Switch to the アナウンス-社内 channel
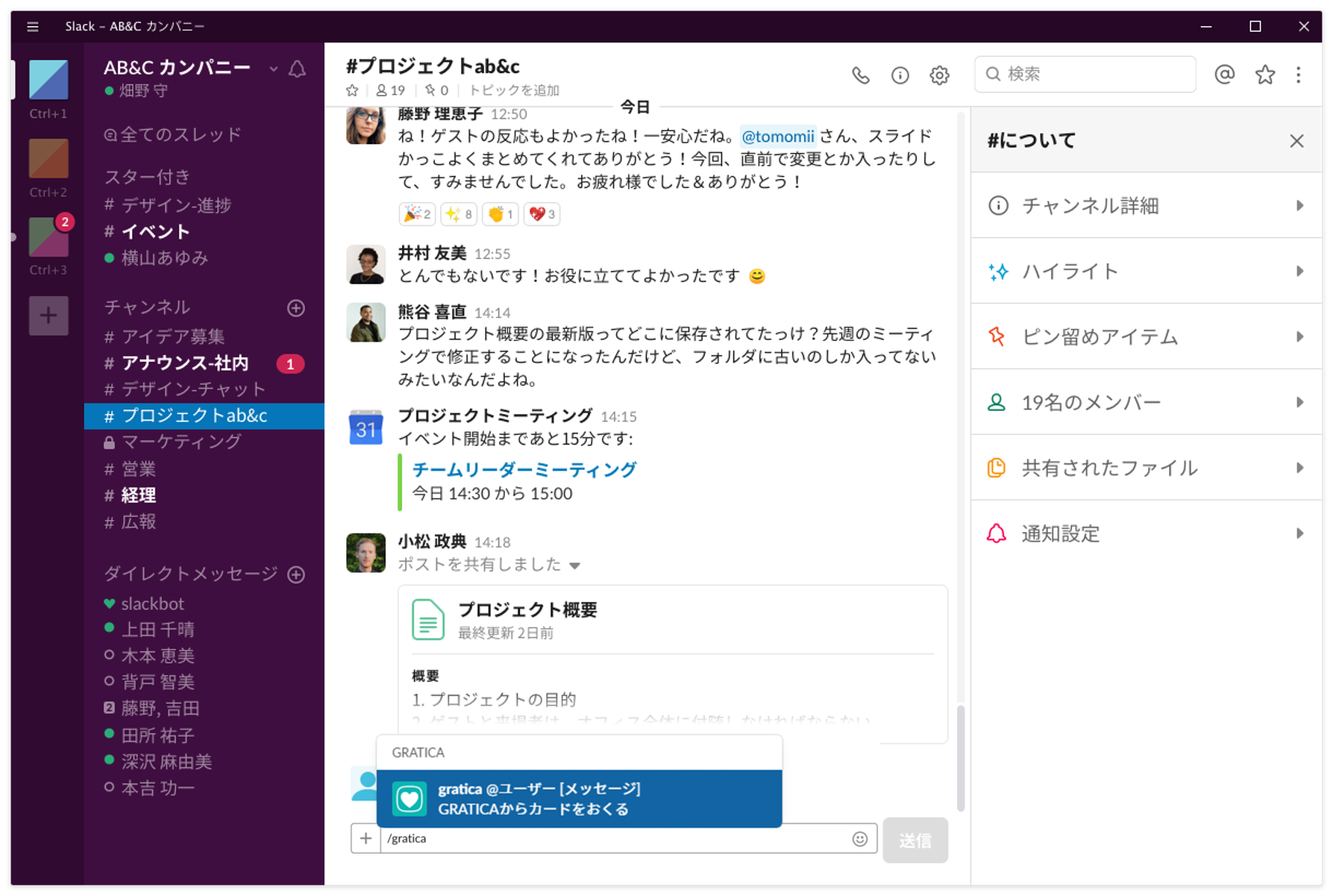The height and width of the screenshot is (896, 1333). tap(185, 363)
